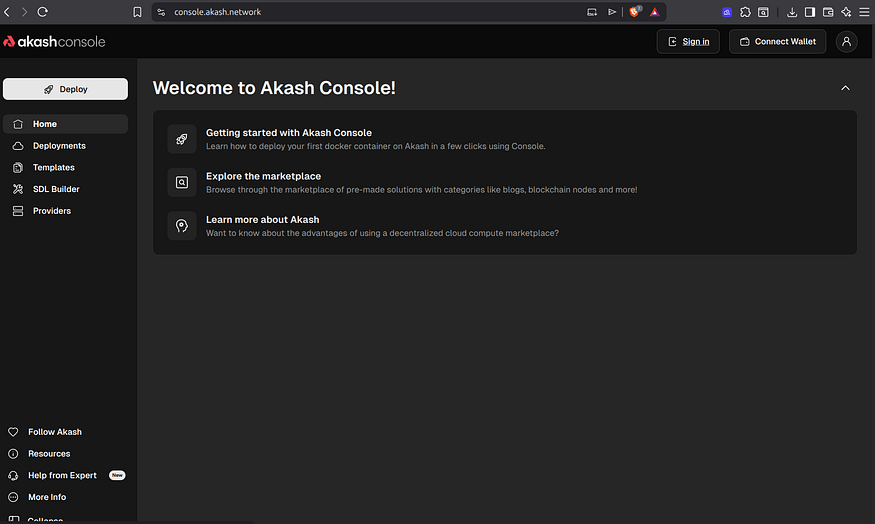Image resolution: width=875 pixels, height=524 pixels.
Task: Click the Connect Wallet button
Action: click(x=777, y=42)
